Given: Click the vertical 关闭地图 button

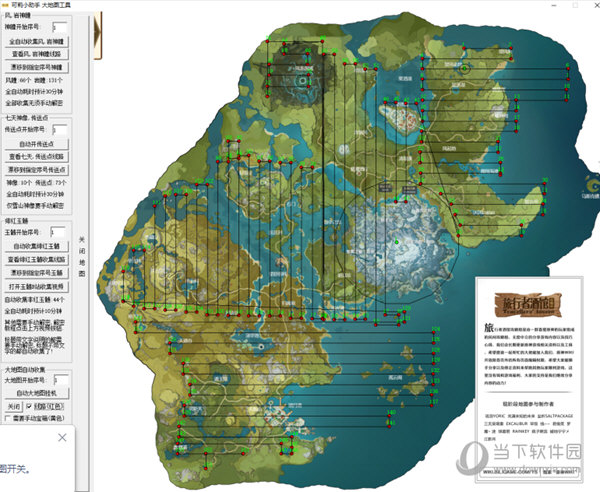Looking at the screenshot, I should 82,256.
